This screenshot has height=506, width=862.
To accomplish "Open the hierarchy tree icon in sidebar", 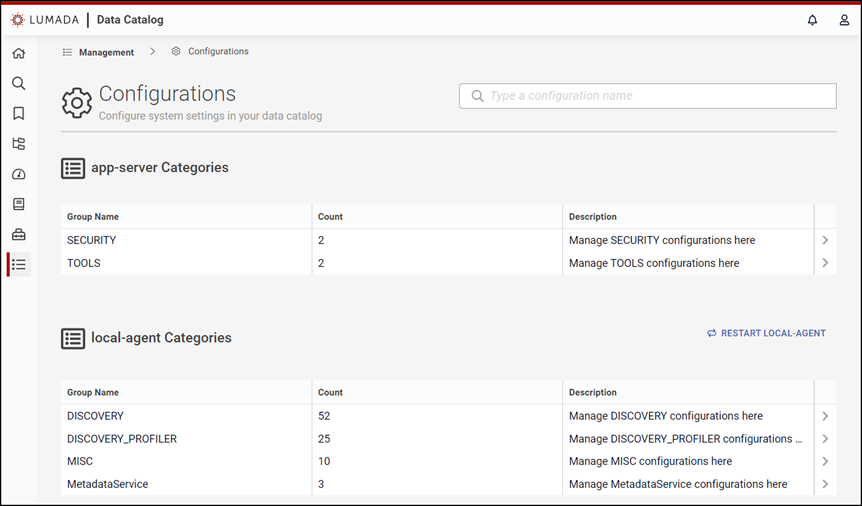I will pyautogui.click(x=19, y=144).
